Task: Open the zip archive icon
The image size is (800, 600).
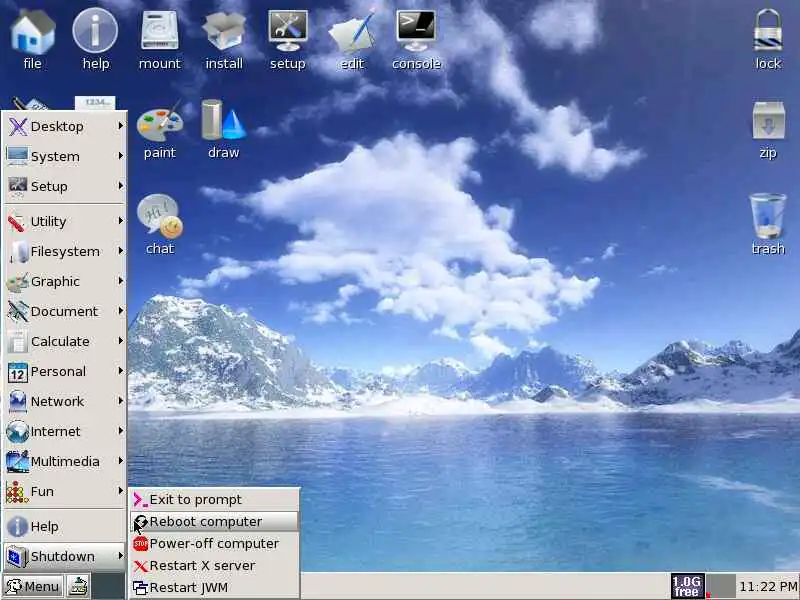Action: click(768, 130)
